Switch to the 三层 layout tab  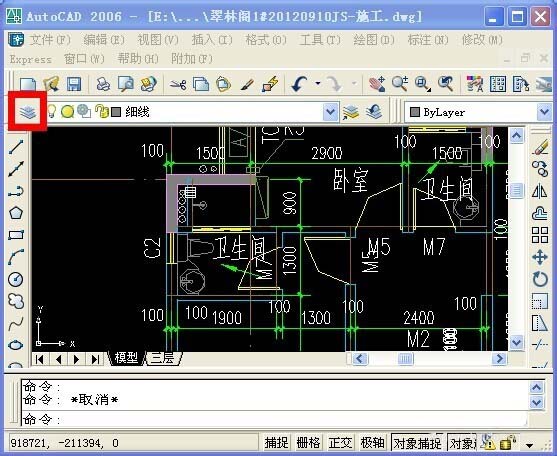(x=163, y=358)
